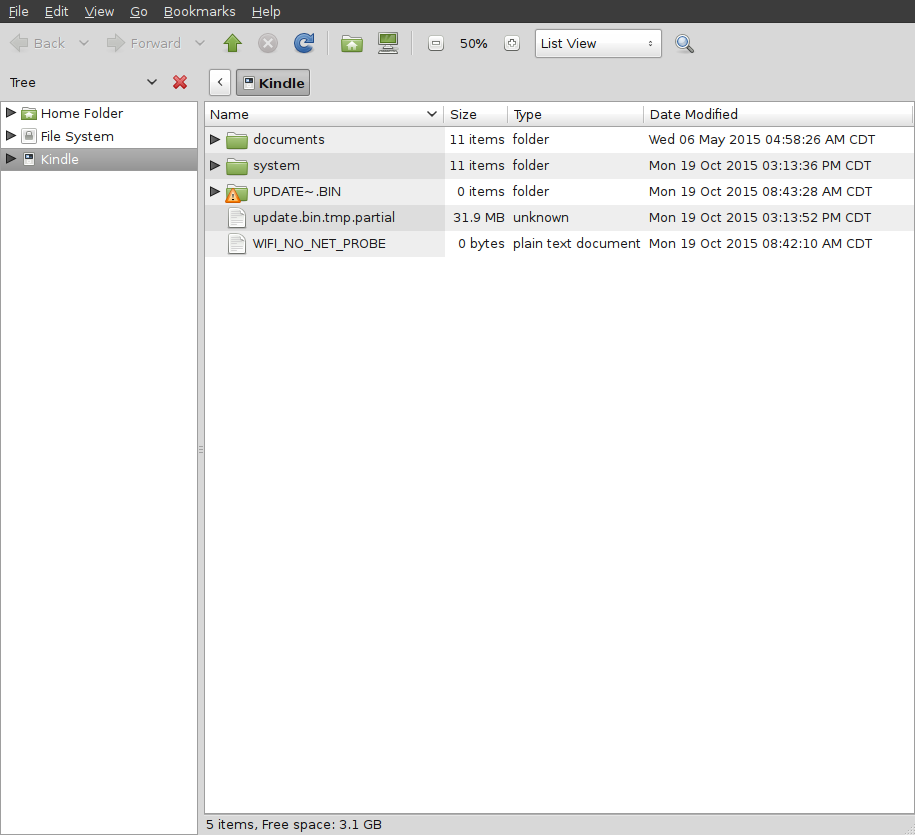The height and width of the screenshot is (835, 915).
Task: Go up to the parent folder
Action: click(232, 43)
